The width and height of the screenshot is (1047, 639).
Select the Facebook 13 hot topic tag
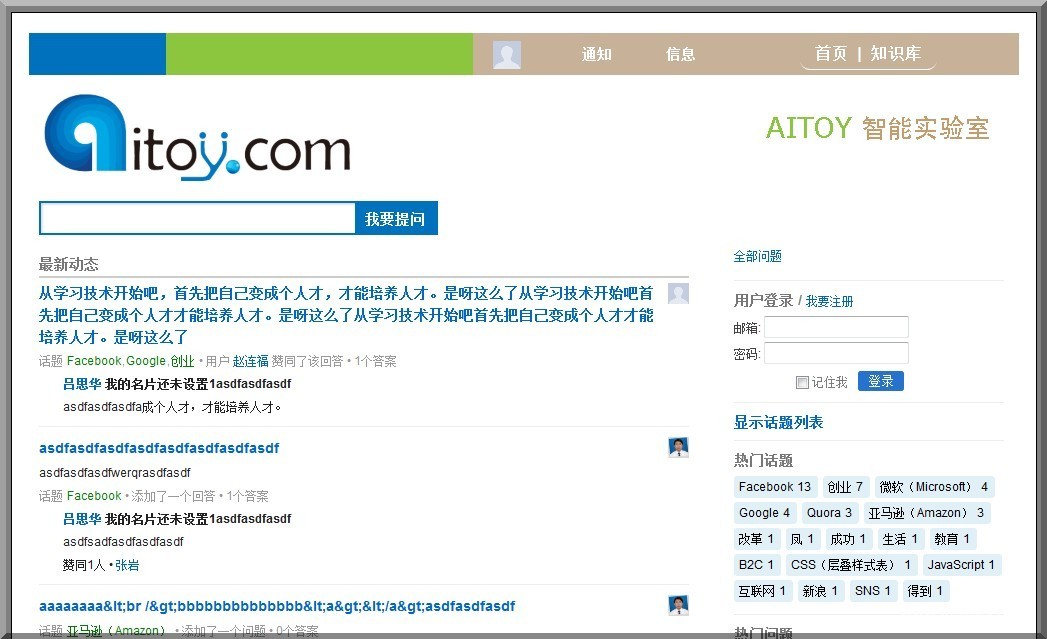775,487
